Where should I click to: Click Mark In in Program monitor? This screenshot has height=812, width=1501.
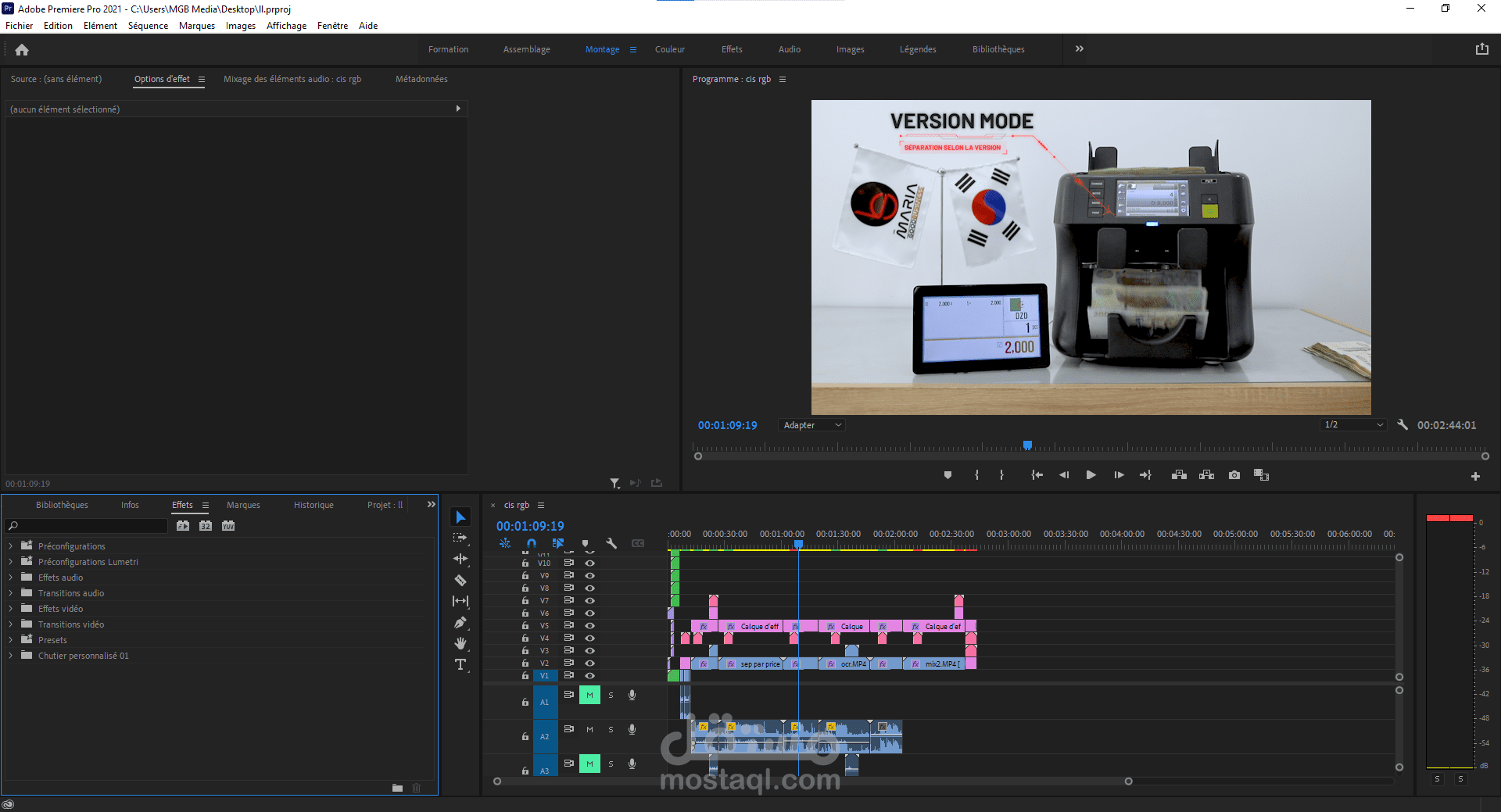tap(976, 475)
